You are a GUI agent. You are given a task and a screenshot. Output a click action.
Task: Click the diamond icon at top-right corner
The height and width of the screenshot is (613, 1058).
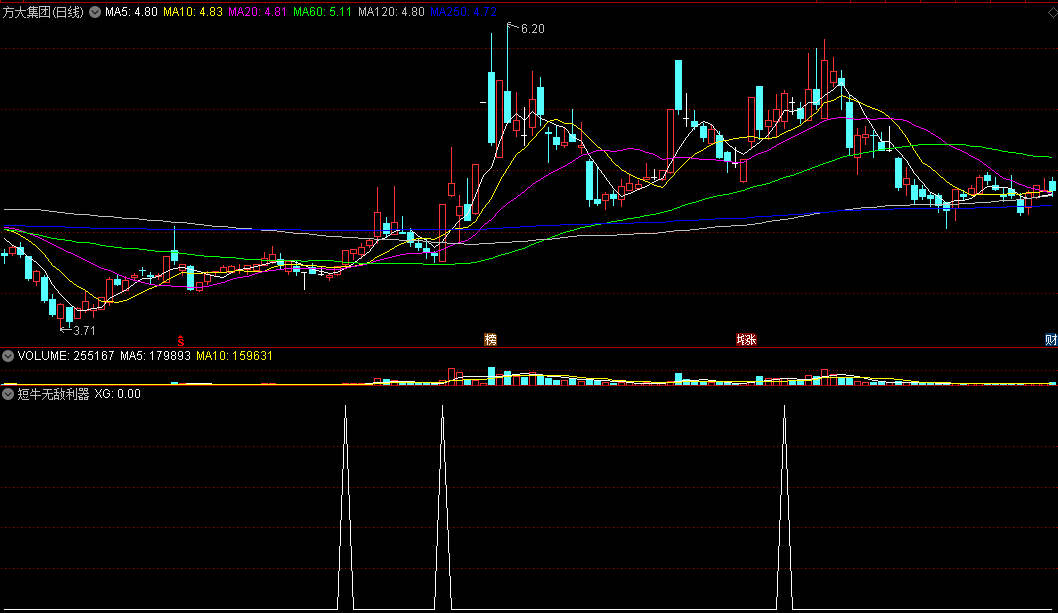[1052, 12]
